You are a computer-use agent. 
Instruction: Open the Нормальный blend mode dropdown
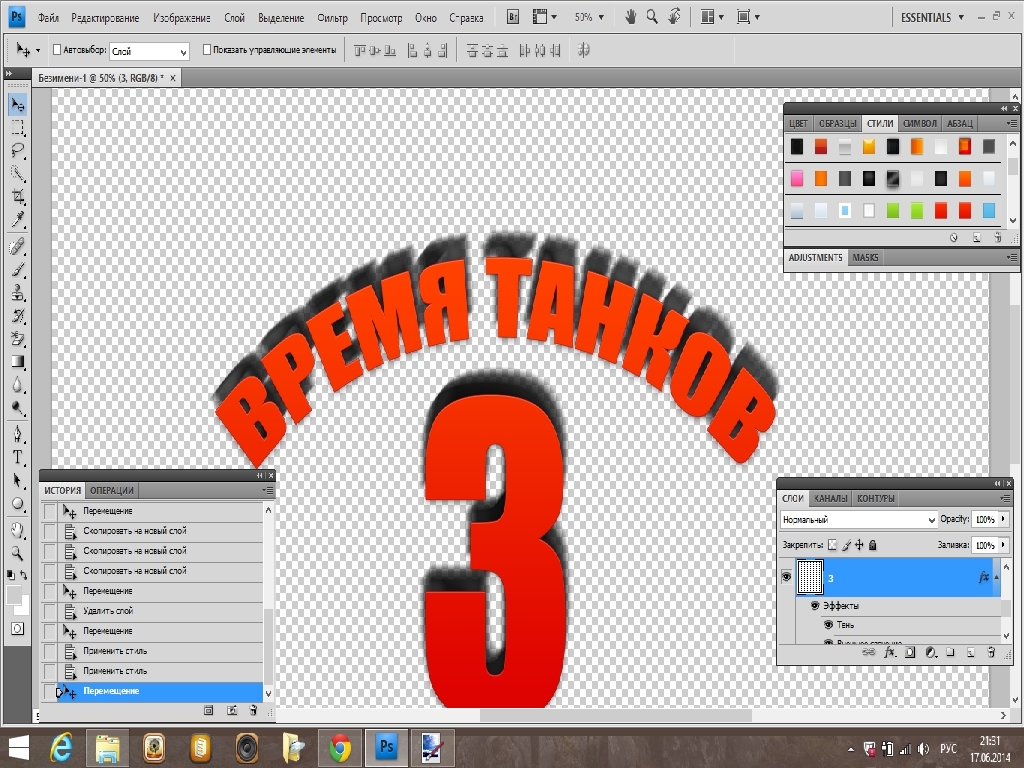click(858, 520)
